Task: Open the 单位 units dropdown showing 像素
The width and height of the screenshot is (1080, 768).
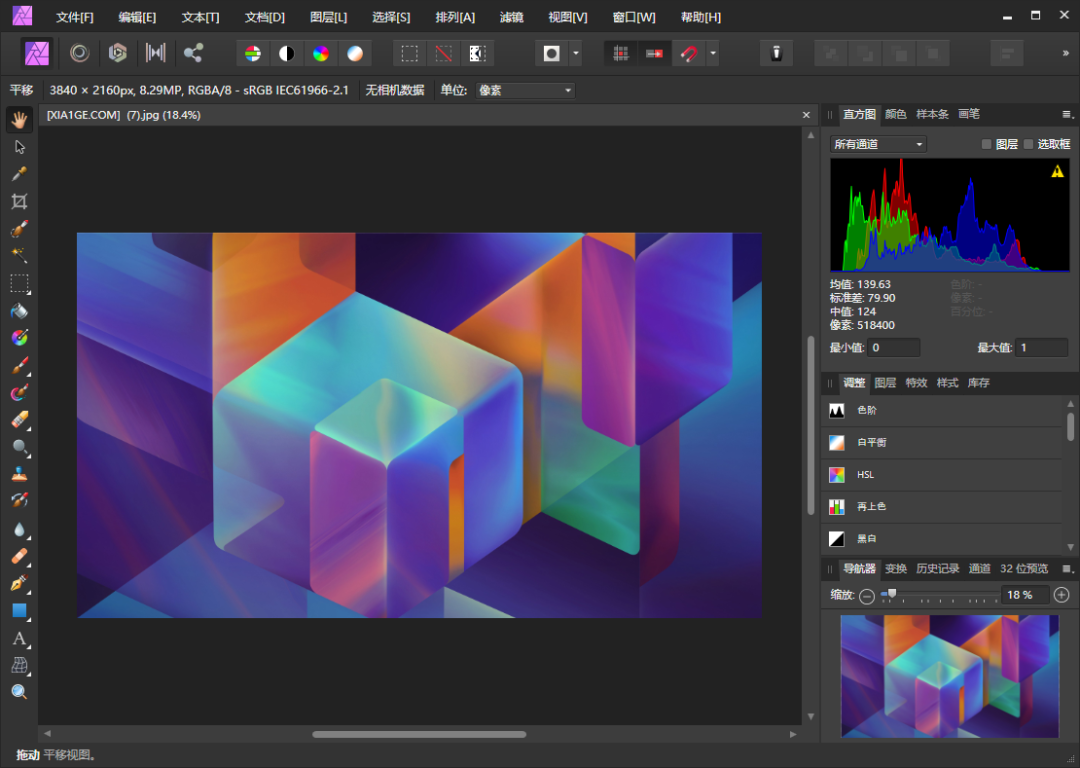Action: pos(524,90)
